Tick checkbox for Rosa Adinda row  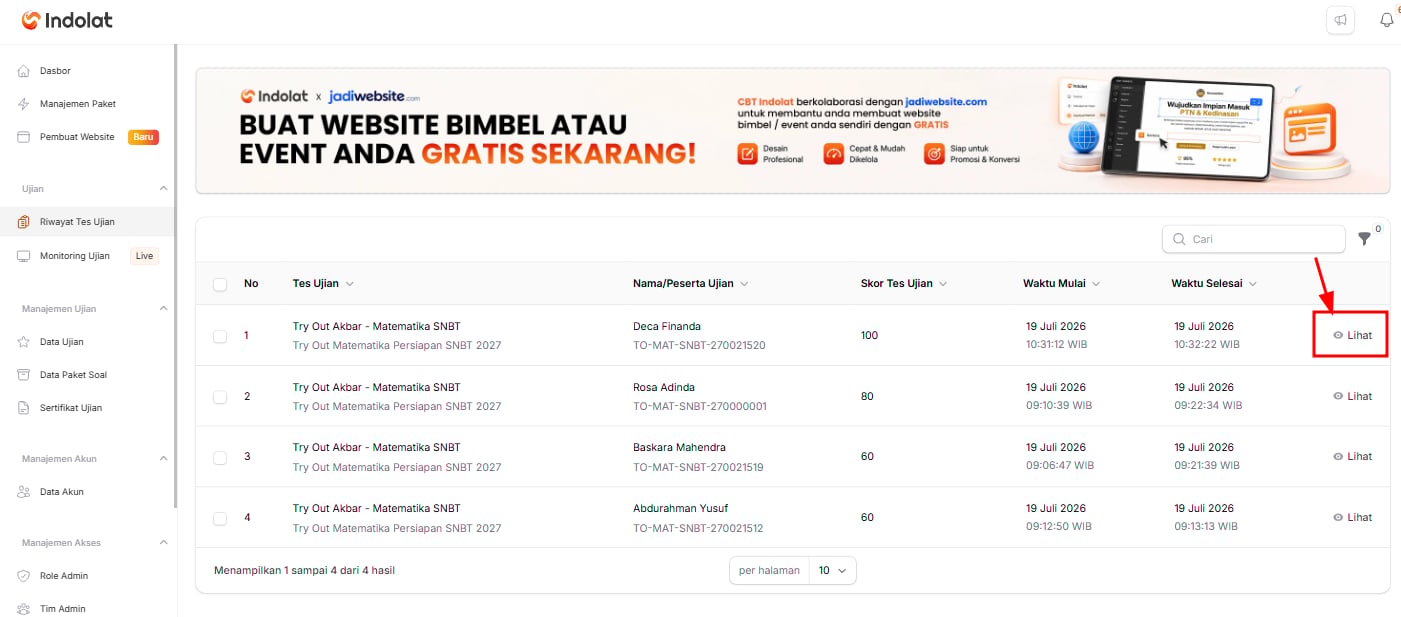(220, 397)
